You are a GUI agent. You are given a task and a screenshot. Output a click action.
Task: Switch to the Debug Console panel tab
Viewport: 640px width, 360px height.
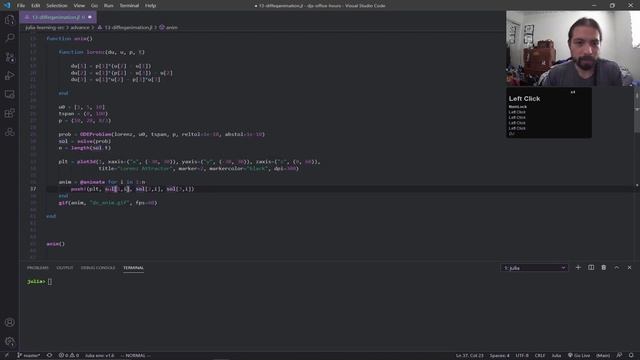[x=98, y=268]
